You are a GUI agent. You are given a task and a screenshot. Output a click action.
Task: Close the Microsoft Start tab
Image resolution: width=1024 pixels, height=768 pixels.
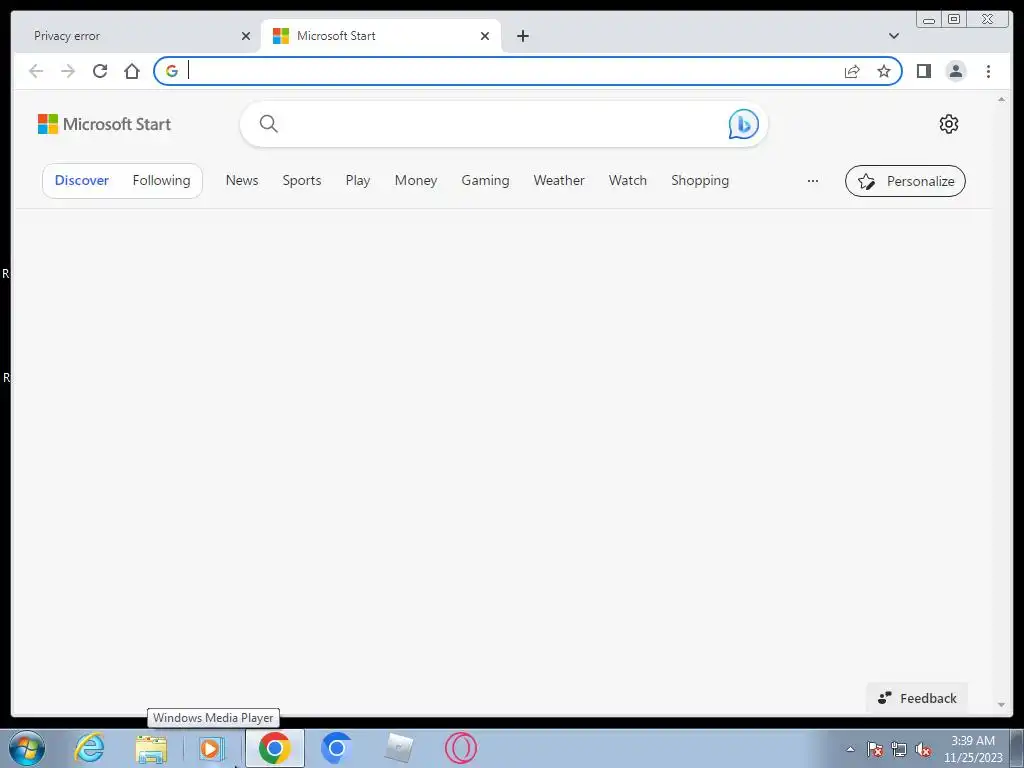[x=485, y=36]
